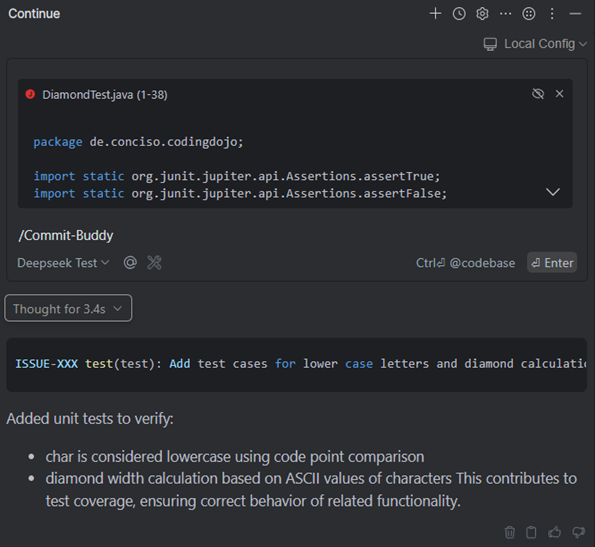Screen dimensions: 595x547
Task: Open the horizontal three-dots more menu
Action: (x=505, y=14)
